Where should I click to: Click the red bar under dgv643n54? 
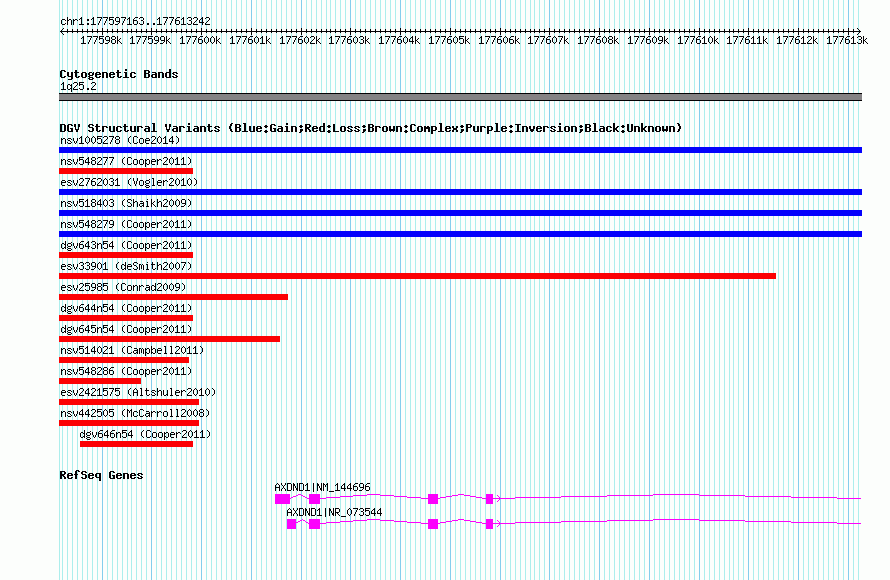coord(126,255)
